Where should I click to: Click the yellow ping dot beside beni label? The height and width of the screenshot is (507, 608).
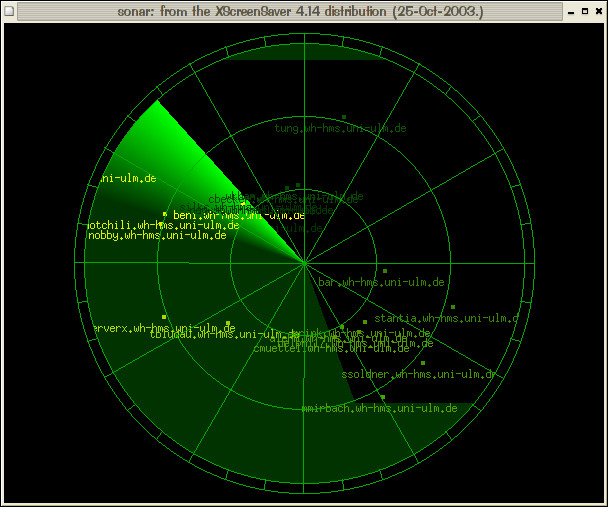165,214
